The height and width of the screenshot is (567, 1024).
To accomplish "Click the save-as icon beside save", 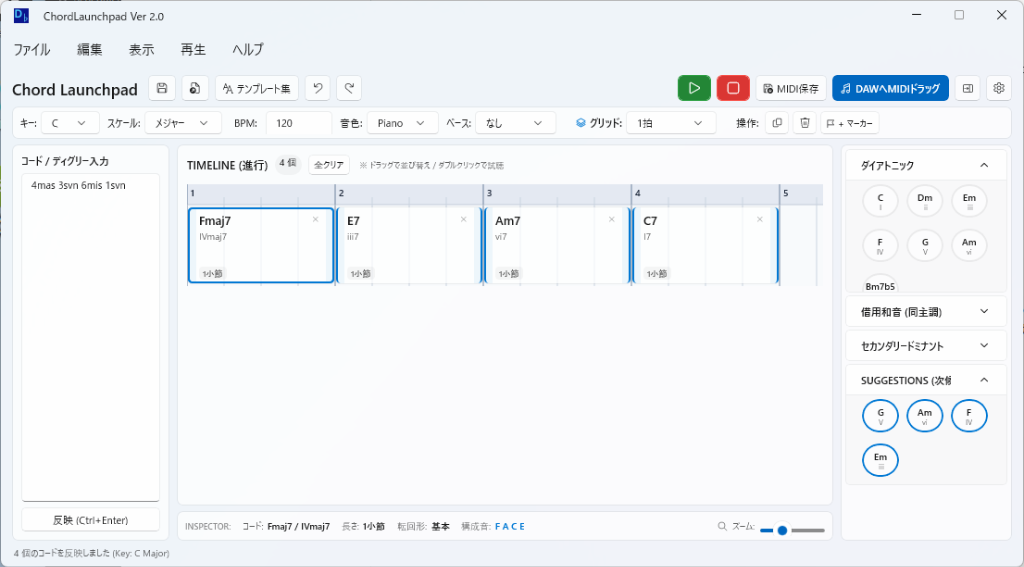I will pos(195,88).
